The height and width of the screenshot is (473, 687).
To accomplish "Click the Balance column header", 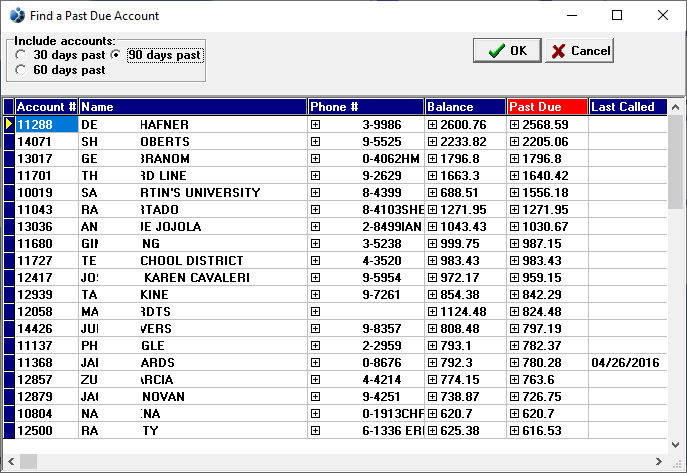I will 465,107.
